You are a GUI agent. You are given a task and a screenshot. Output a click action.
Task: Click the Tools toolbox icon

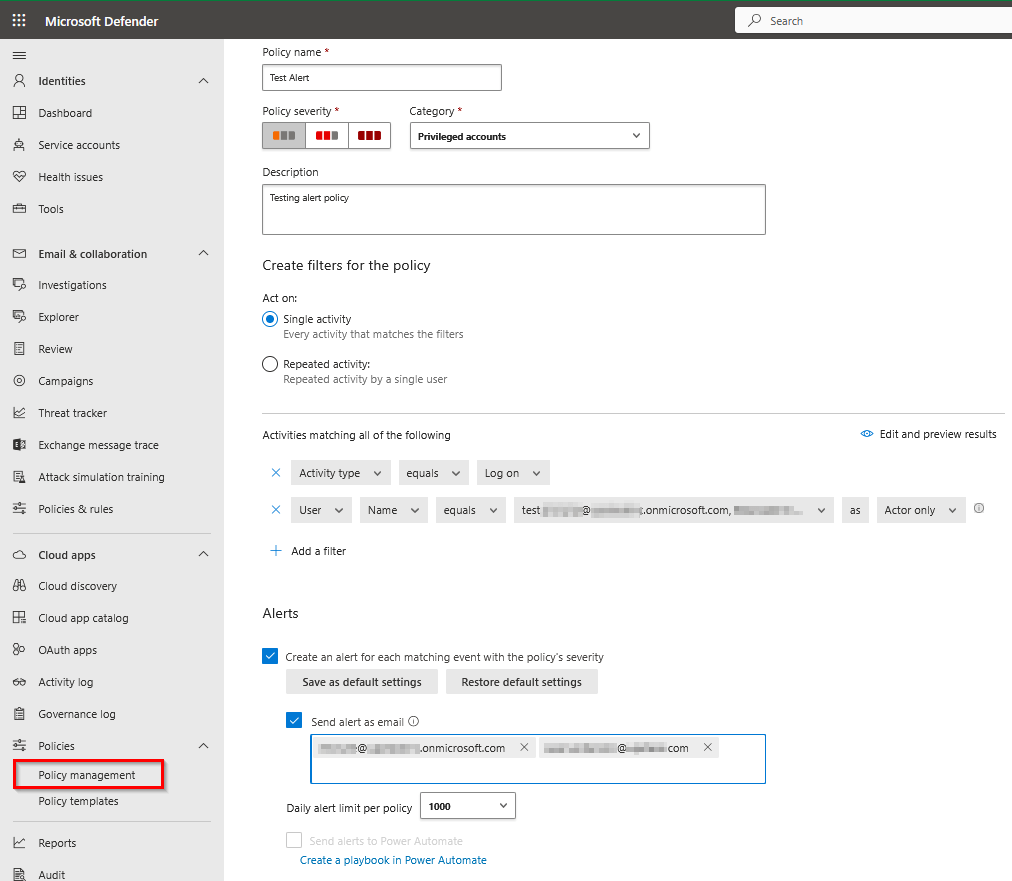pos(19,208)
